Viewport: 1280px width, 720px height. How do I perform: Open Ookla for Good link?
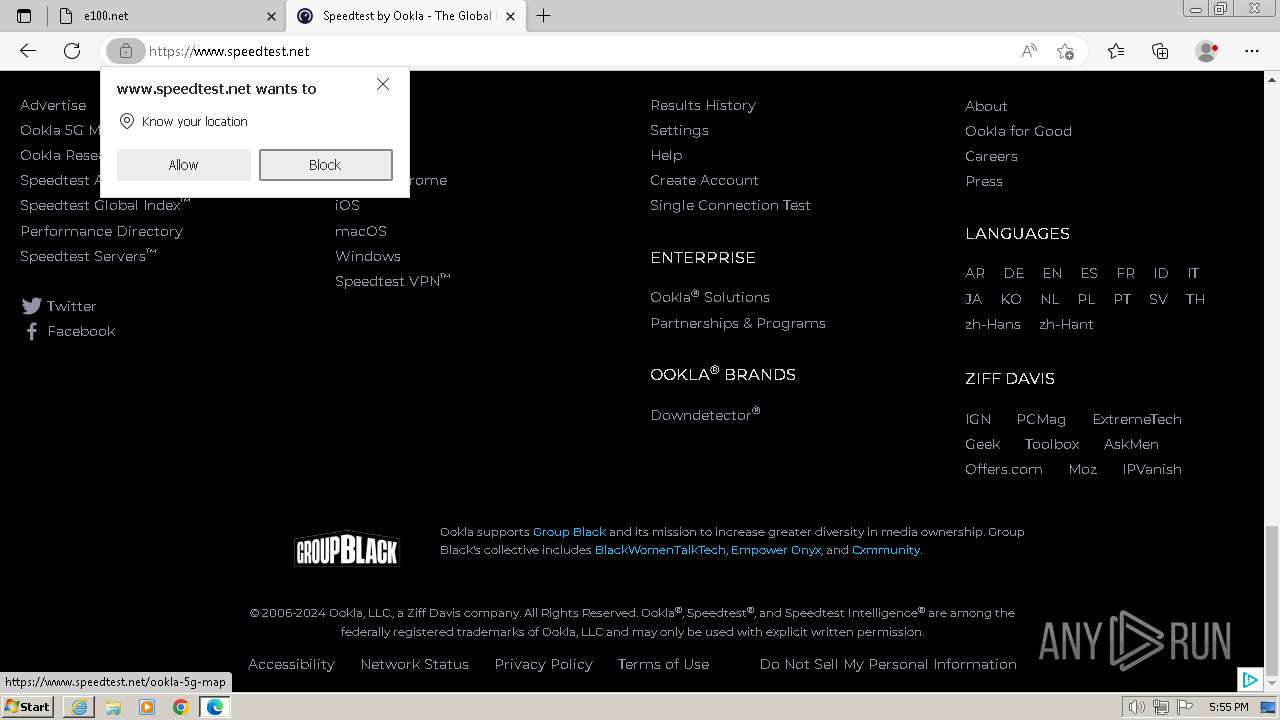coord(1018,131)
